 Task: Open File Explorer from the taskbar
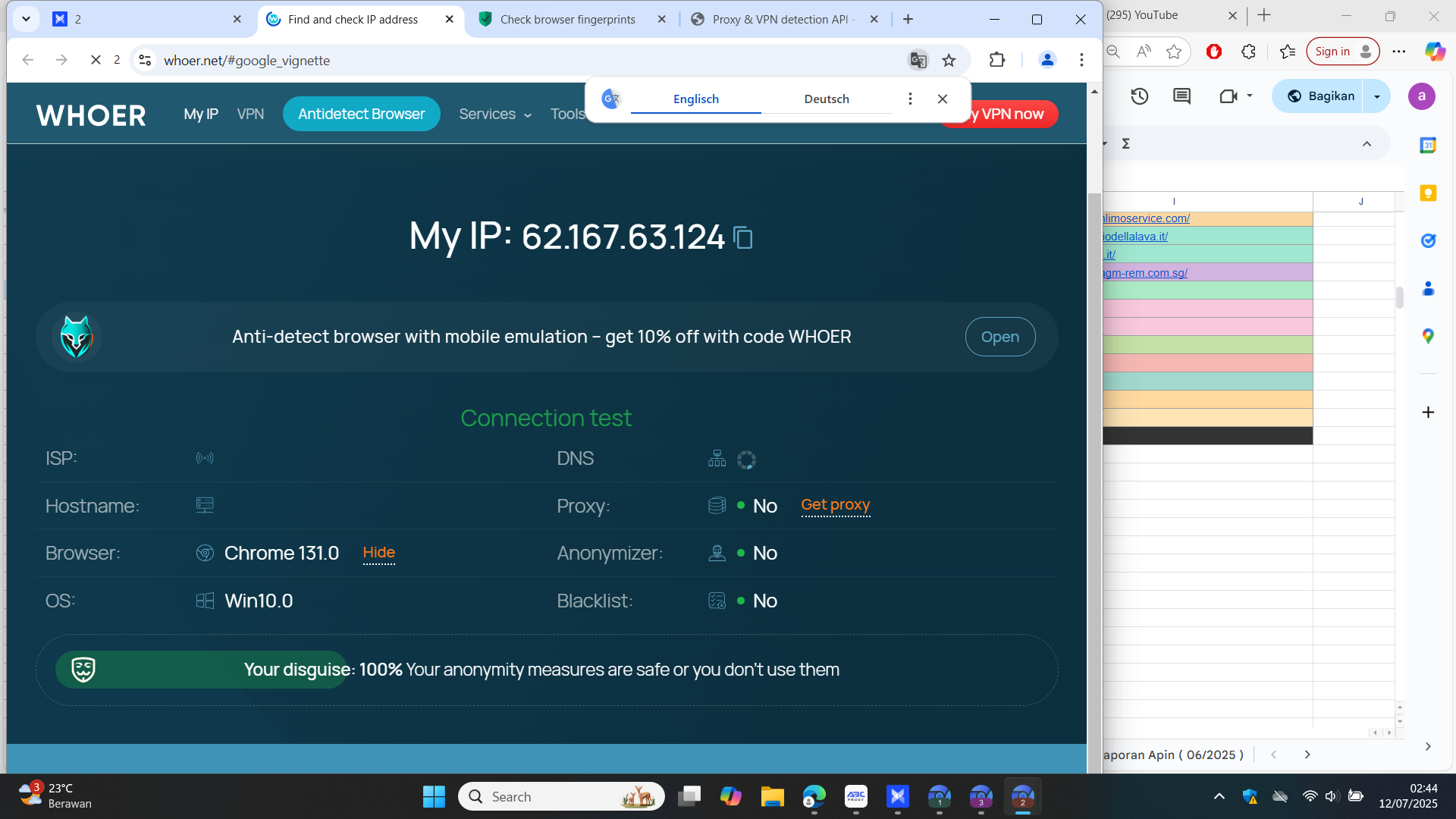(x=772, y=796)
